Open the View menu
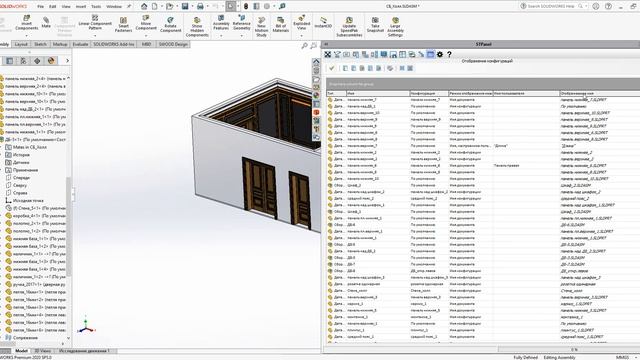The width and height of the screenshot is (640, 360). click(x=66, y=7)
